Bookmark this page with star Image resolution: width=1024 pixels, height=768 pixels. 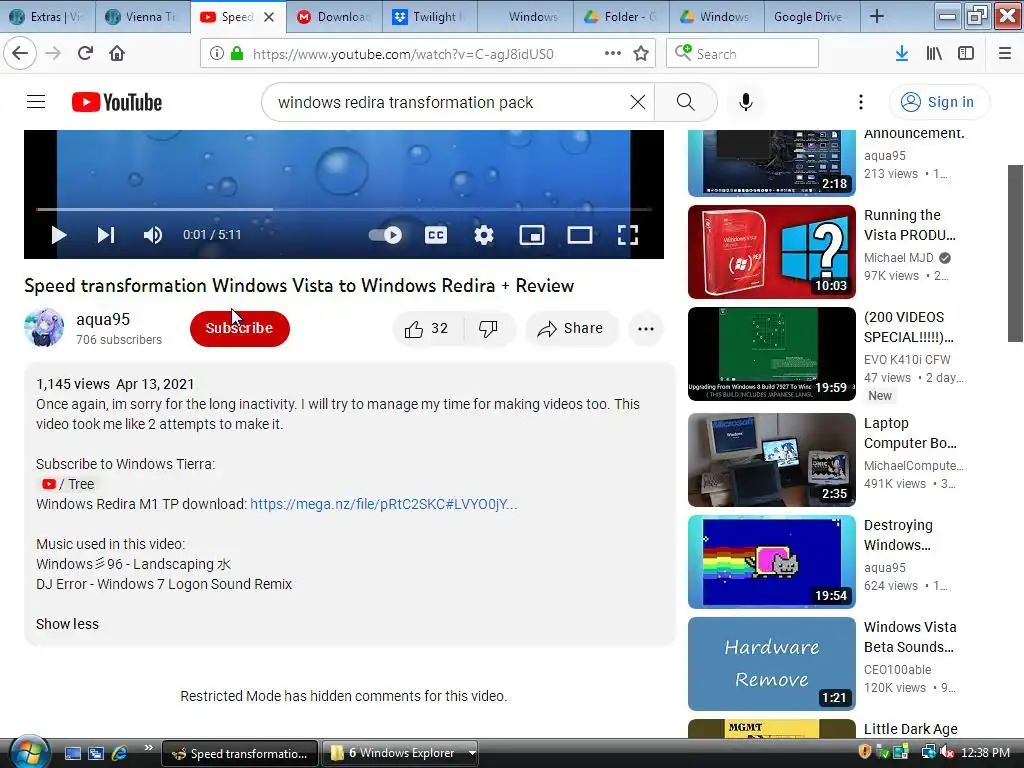coord(641,54)
